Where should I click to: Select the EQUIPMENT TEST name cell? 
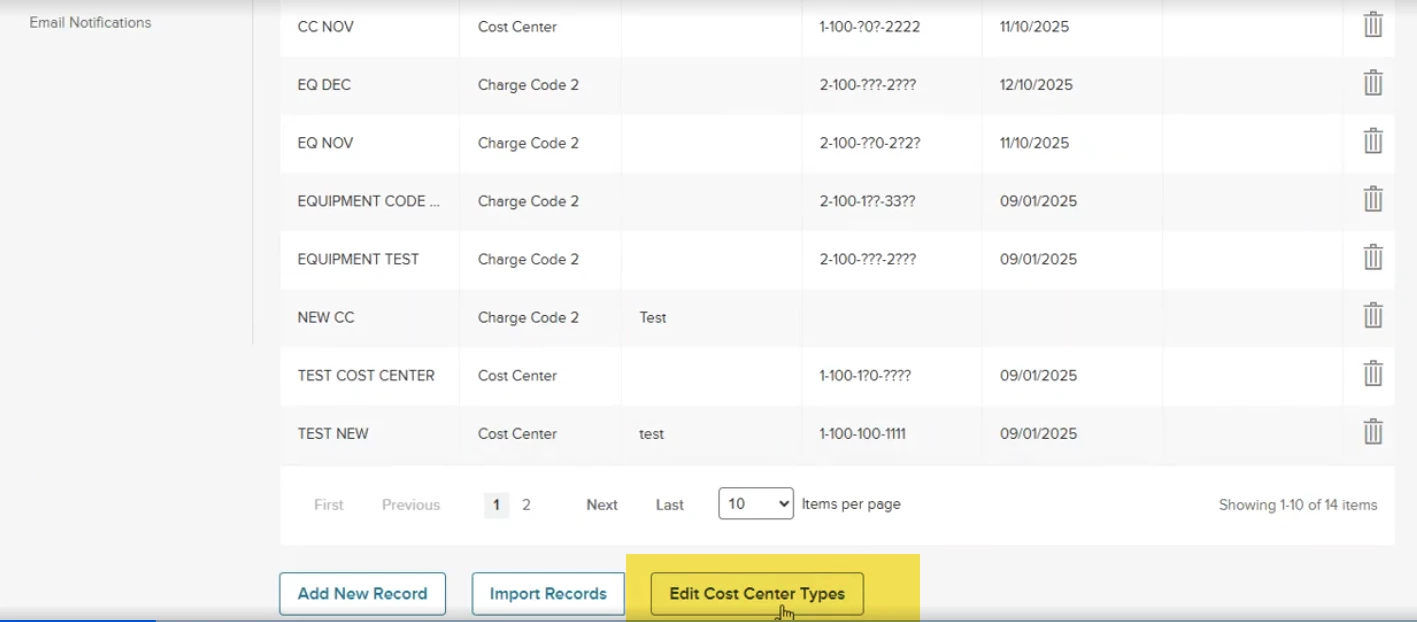pos(370,259)
